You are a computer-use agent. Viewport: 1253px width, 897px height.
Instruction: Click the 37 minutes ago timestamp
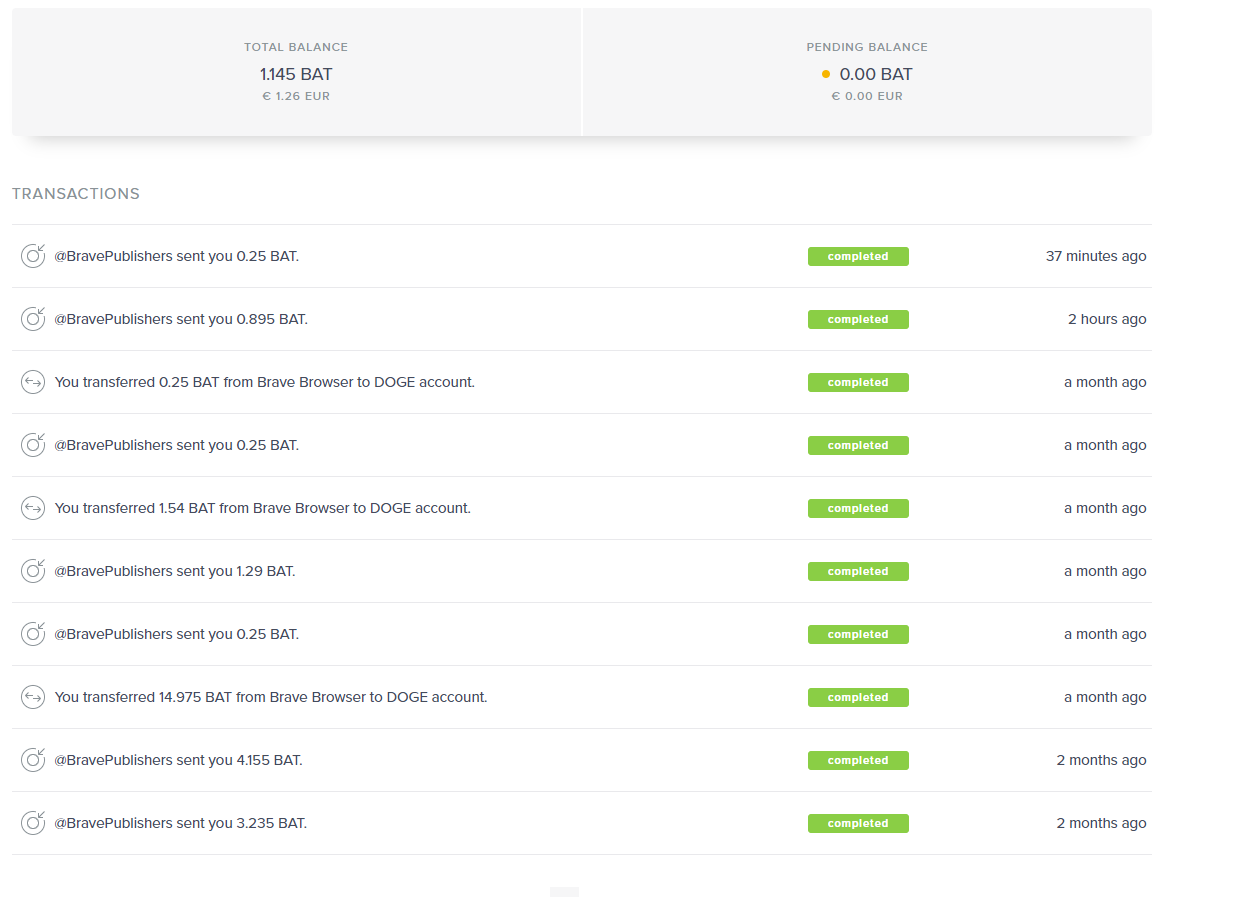(x=1096, y=256)
